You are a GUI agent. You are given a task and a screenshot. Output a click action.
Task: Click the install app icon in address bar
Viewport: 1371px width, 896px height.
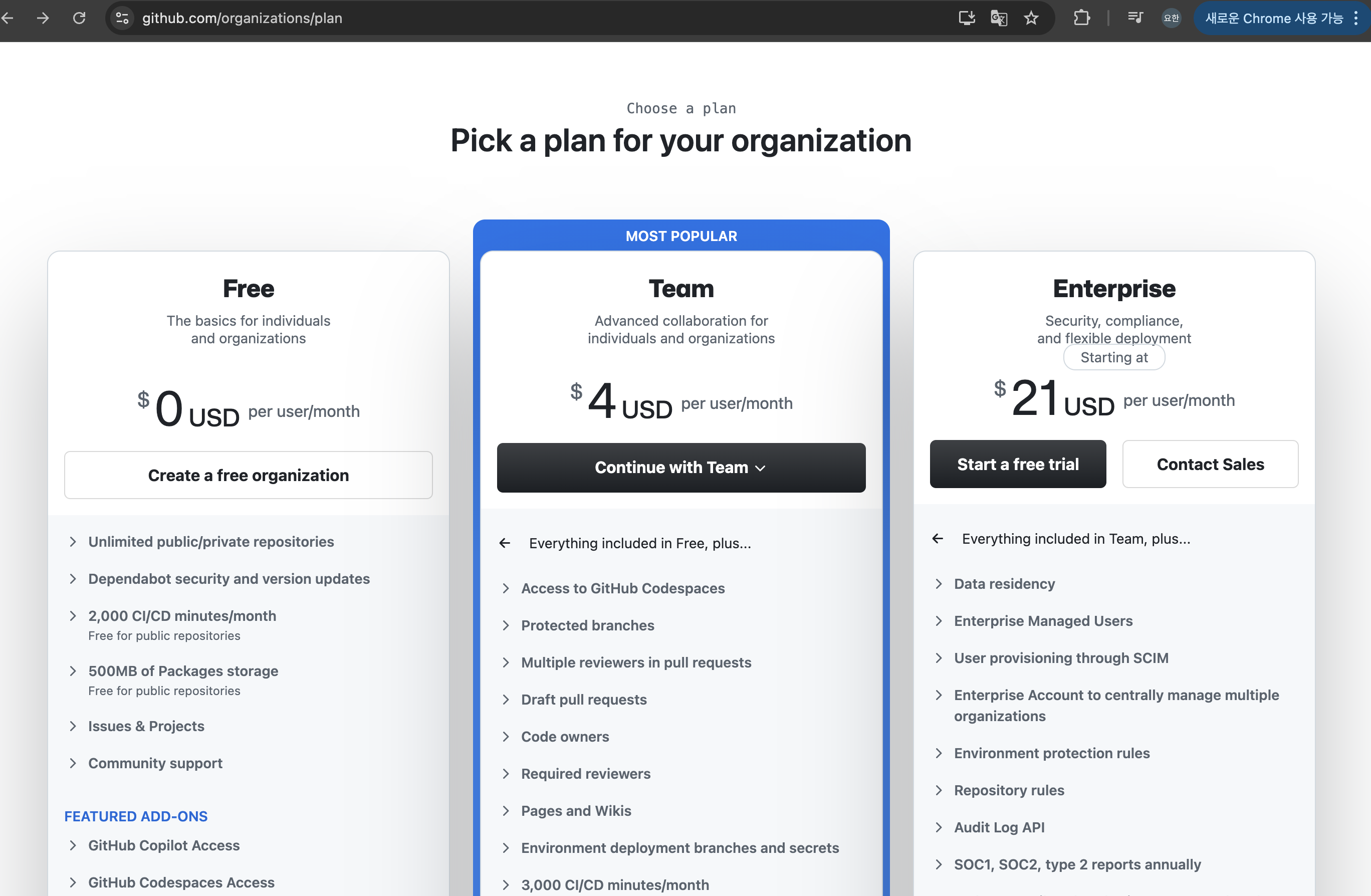(x=966, y=18)
